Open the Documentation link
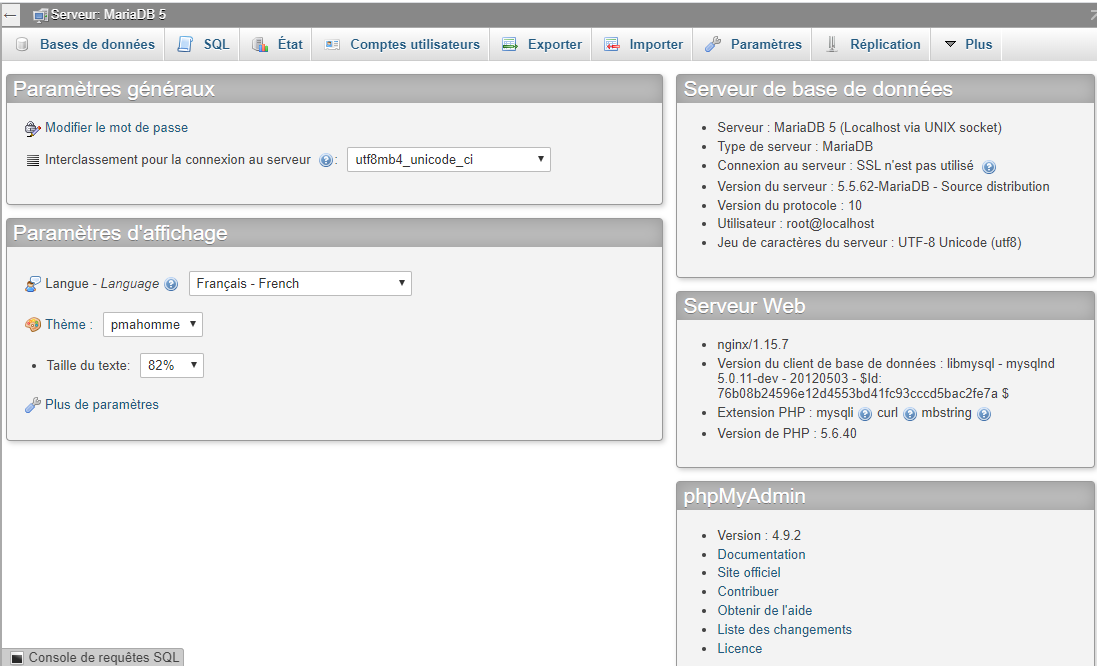Viewport: 1097px width, 666px height. [761, 554]
